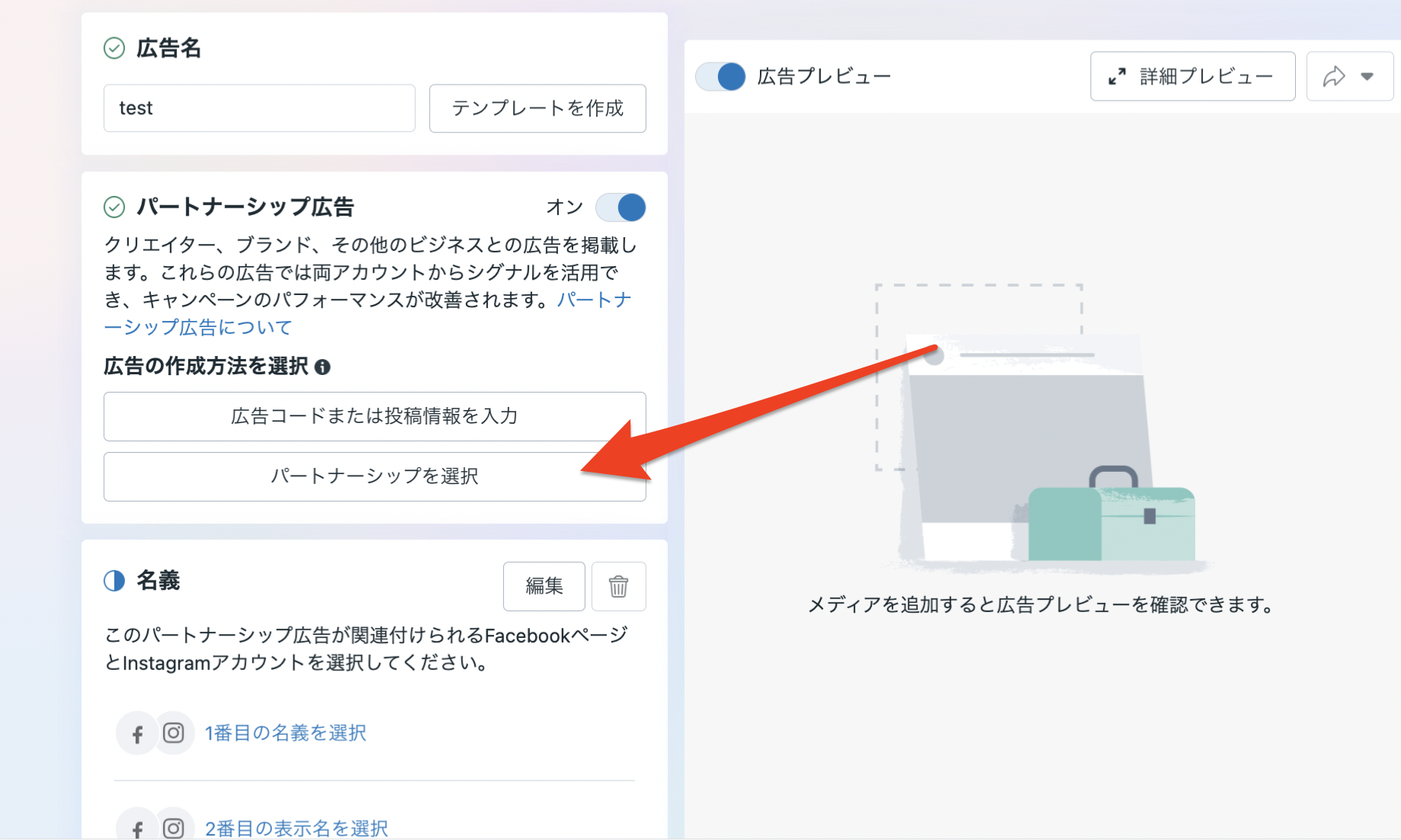Turn off the パートナーシップ広告 オン toggle
The width and height of the screenshot is (1401, 840).
(x=620, y=207)
